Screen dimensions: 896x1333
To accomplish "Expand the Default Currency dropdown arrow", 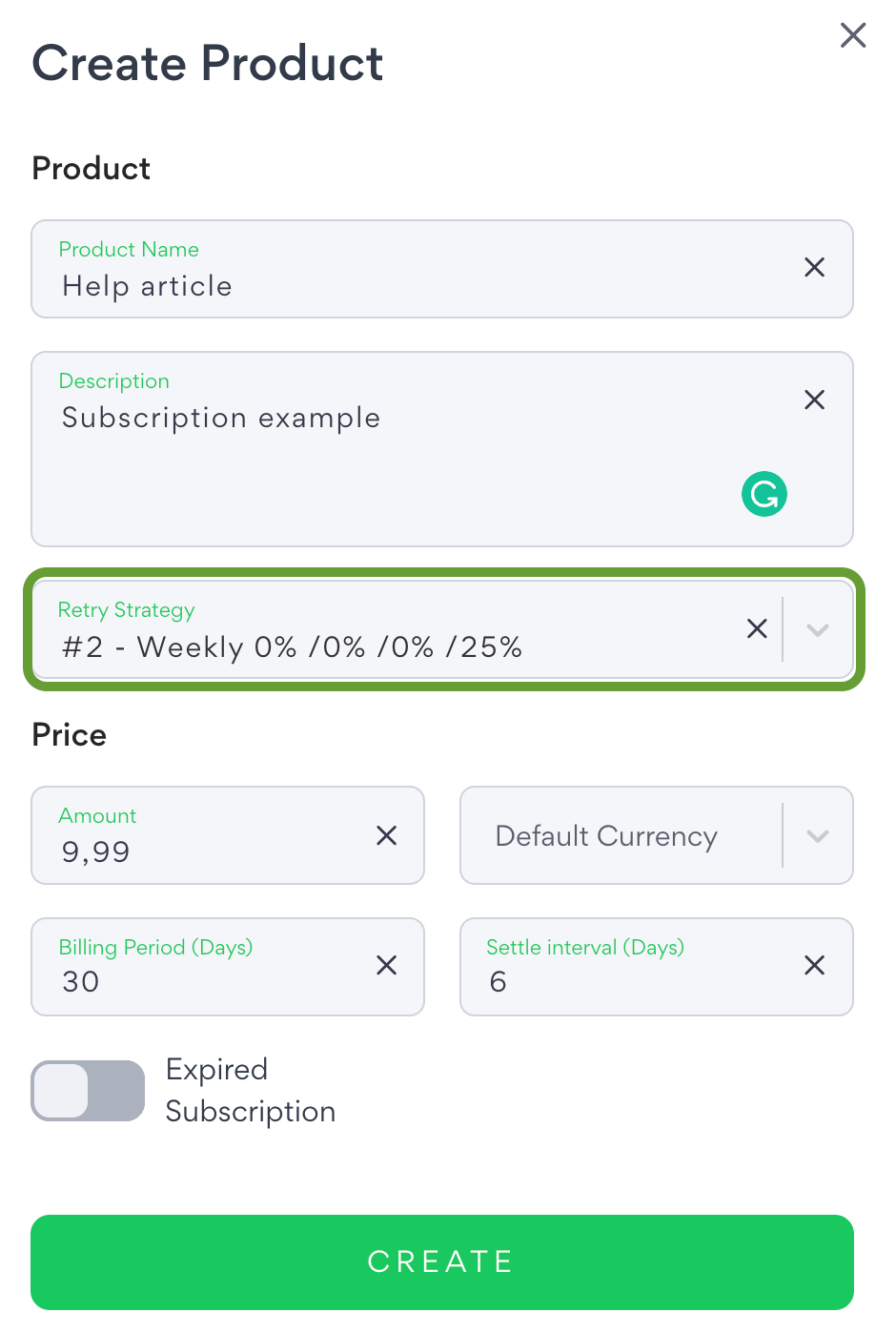I will (818, 836).
